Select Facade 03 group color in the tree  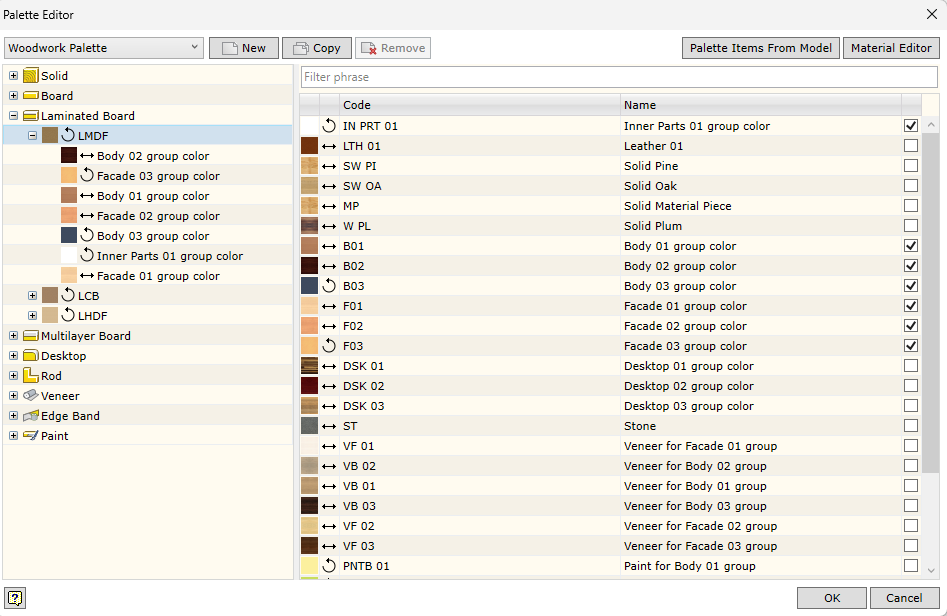158,176
